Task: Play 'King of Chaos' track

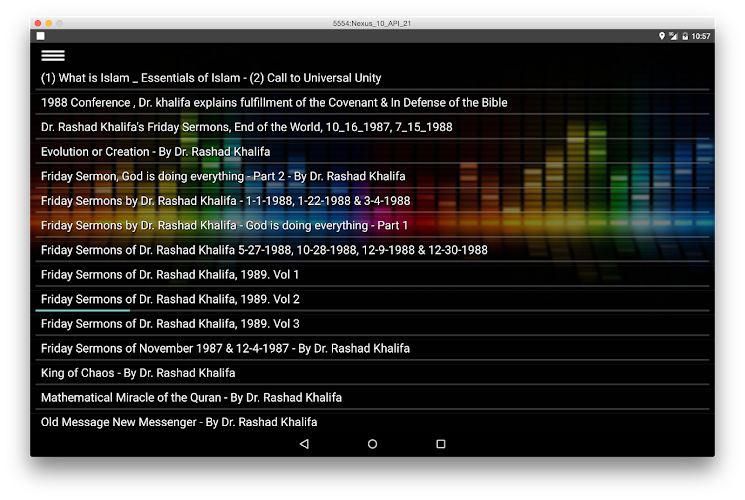Action: tap(372, 373)
